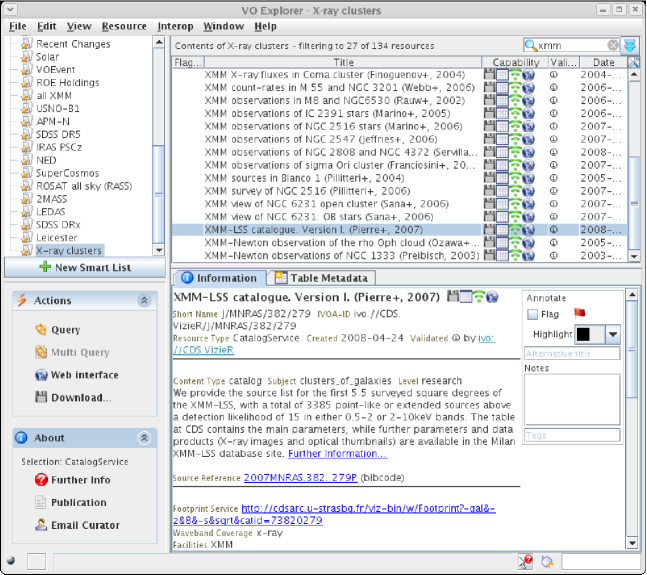Click the wifi-like service icon in NGC 2547 row

coord(515,139)
